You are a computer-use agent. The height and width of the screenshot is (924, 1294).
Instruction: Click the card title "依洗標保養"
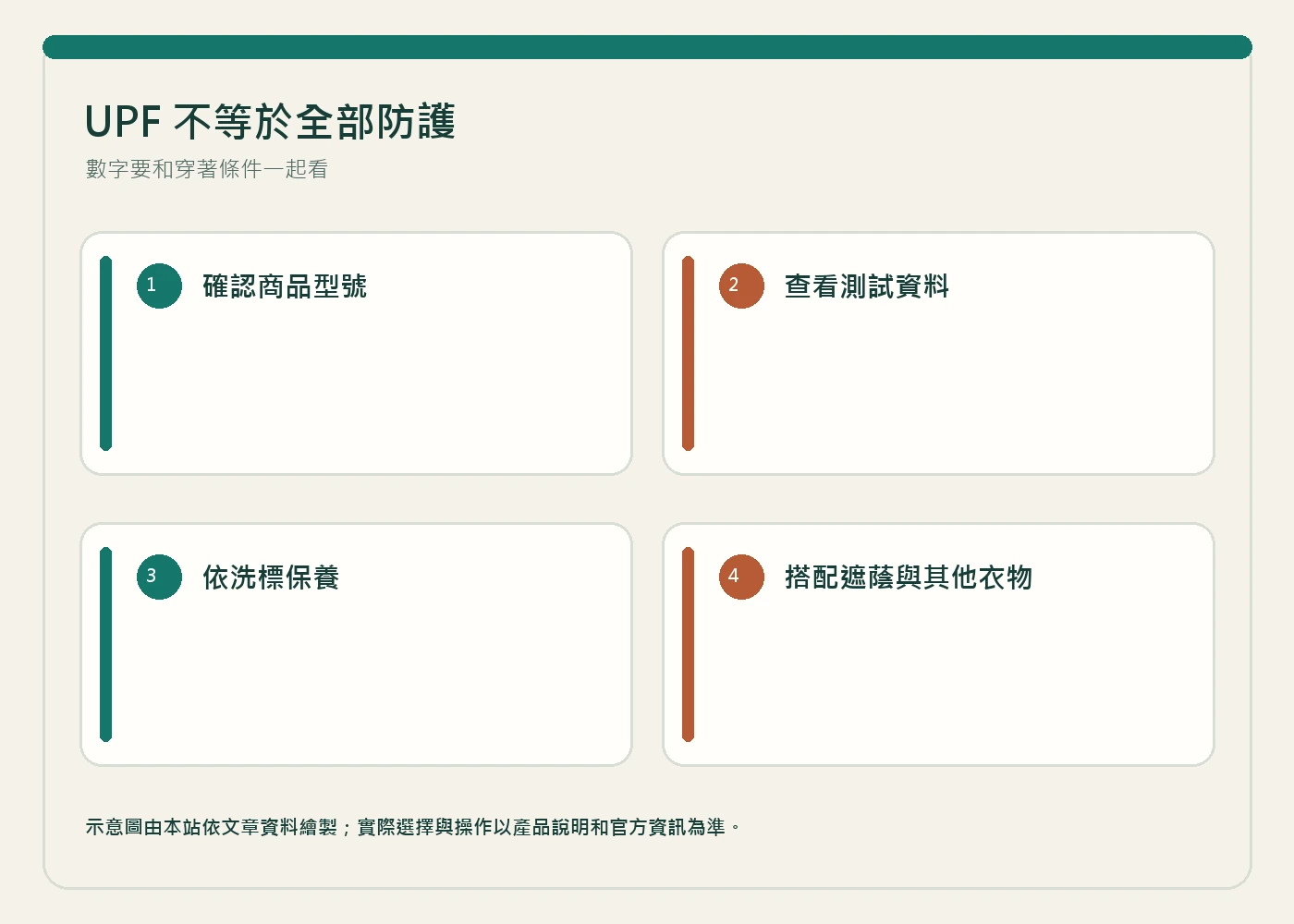tap(271, 577)
